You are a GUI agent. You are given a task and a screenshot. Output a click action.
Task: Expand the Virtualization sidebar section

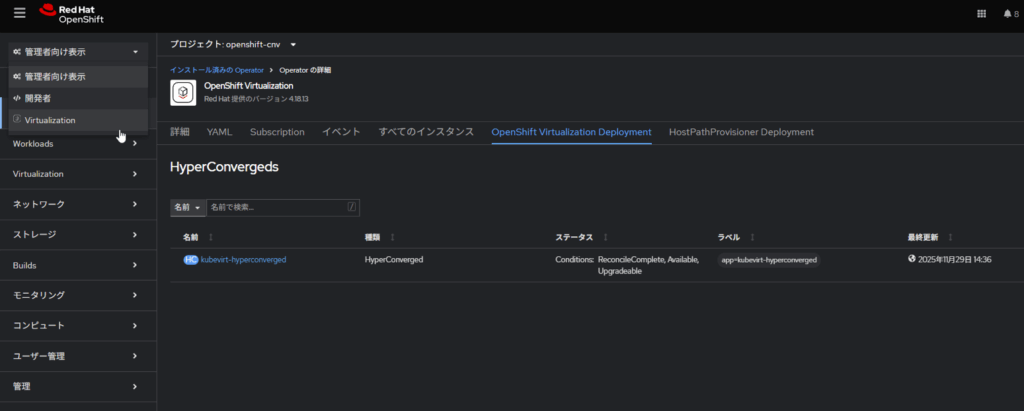coord(78,174)
